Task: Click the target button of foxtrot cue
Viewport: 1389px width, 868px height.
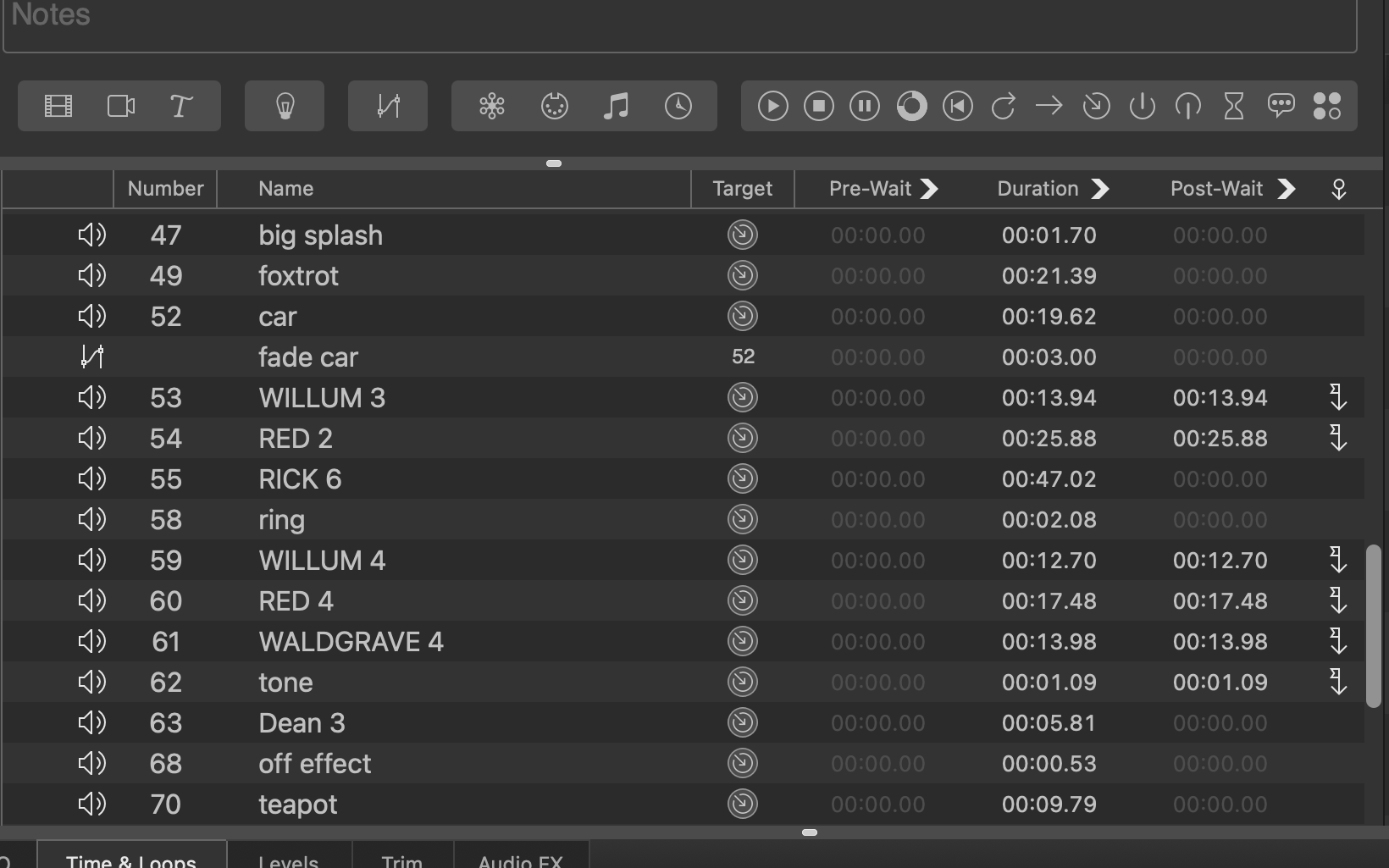Action: (x=743, y=276)
